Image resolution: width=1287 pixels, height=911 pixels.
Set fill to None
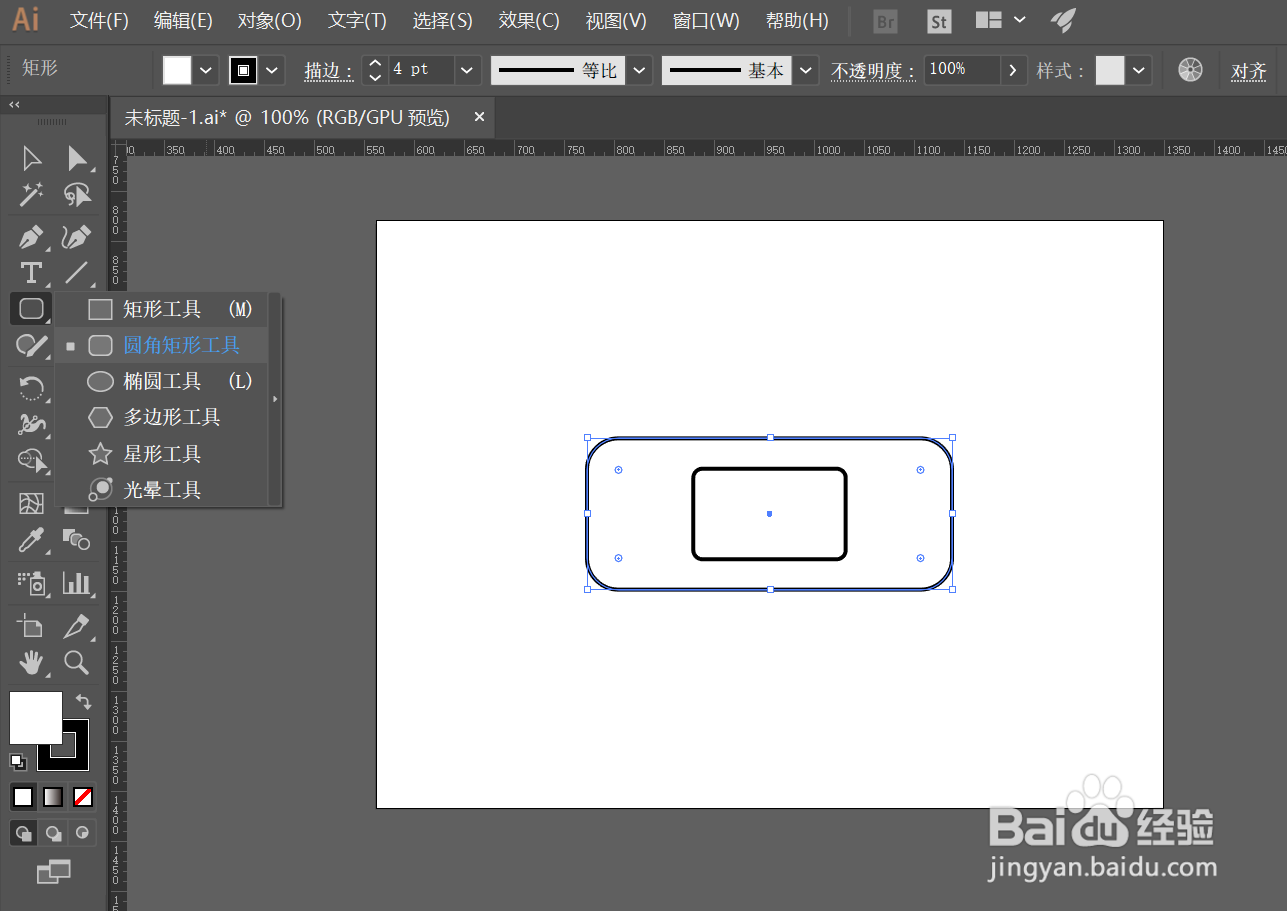point(83,797)
